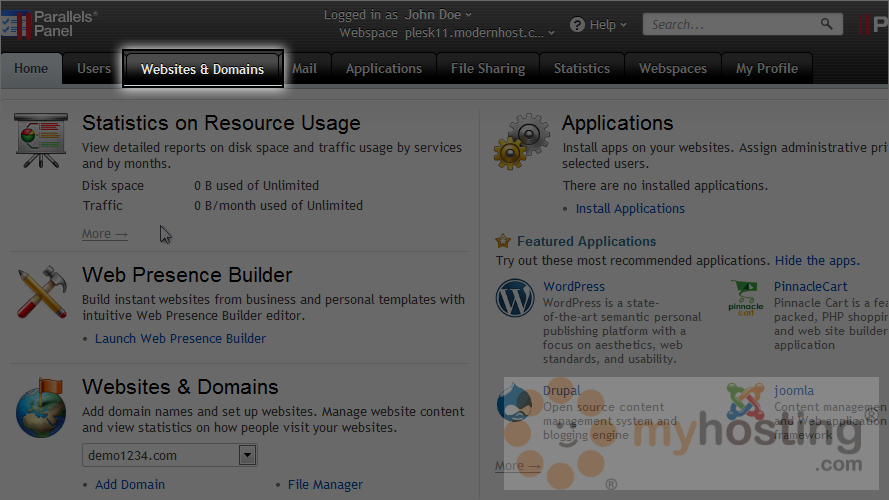
Task: Click the WordPress logo icon
Action: pos(515,298)
